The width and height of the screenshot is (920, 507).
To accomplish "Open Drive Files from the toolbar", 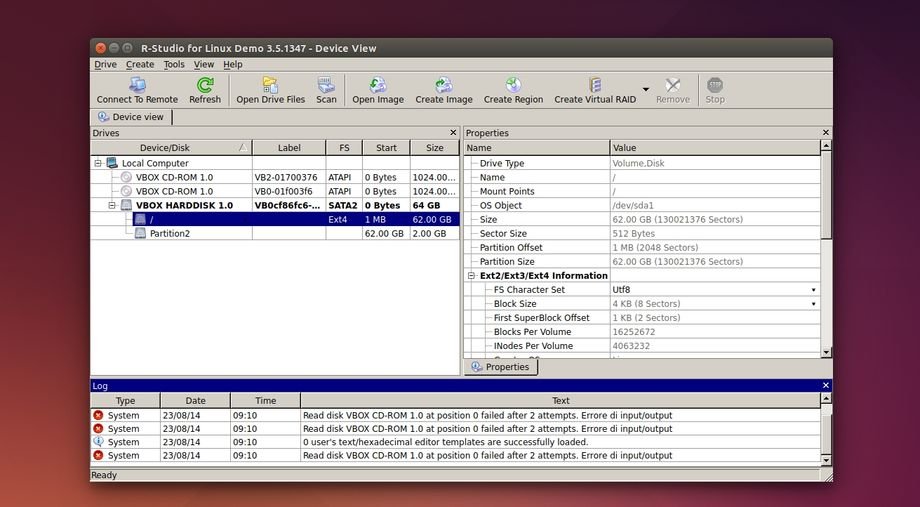I will click(x=270, y=86).
